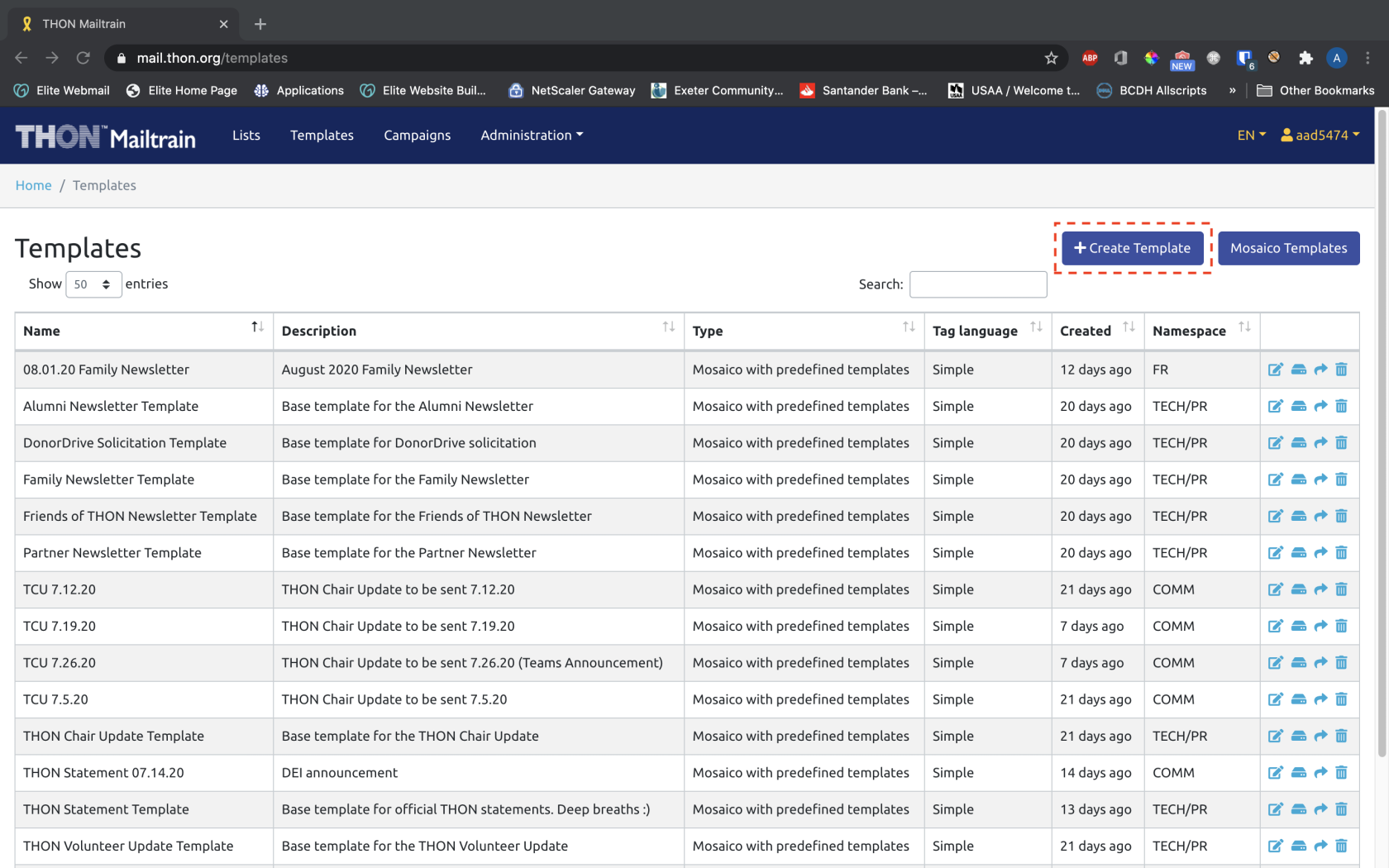Delete the 08.01.20 Family Newsletter template

point(1341,370)
